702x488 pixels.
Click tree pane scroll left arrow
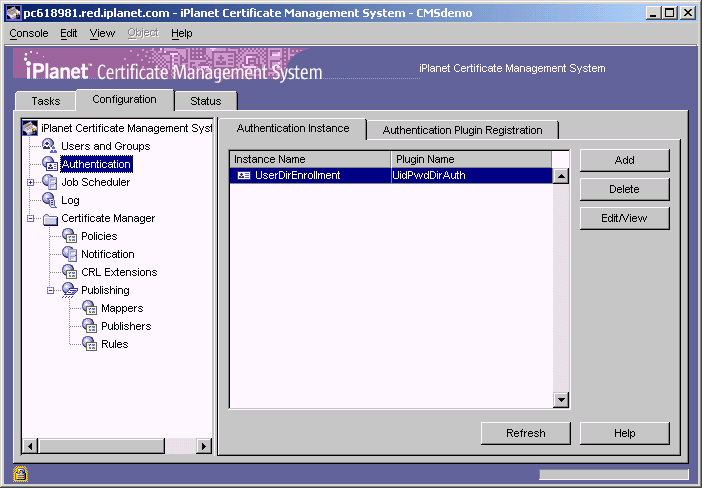point(30,446)
